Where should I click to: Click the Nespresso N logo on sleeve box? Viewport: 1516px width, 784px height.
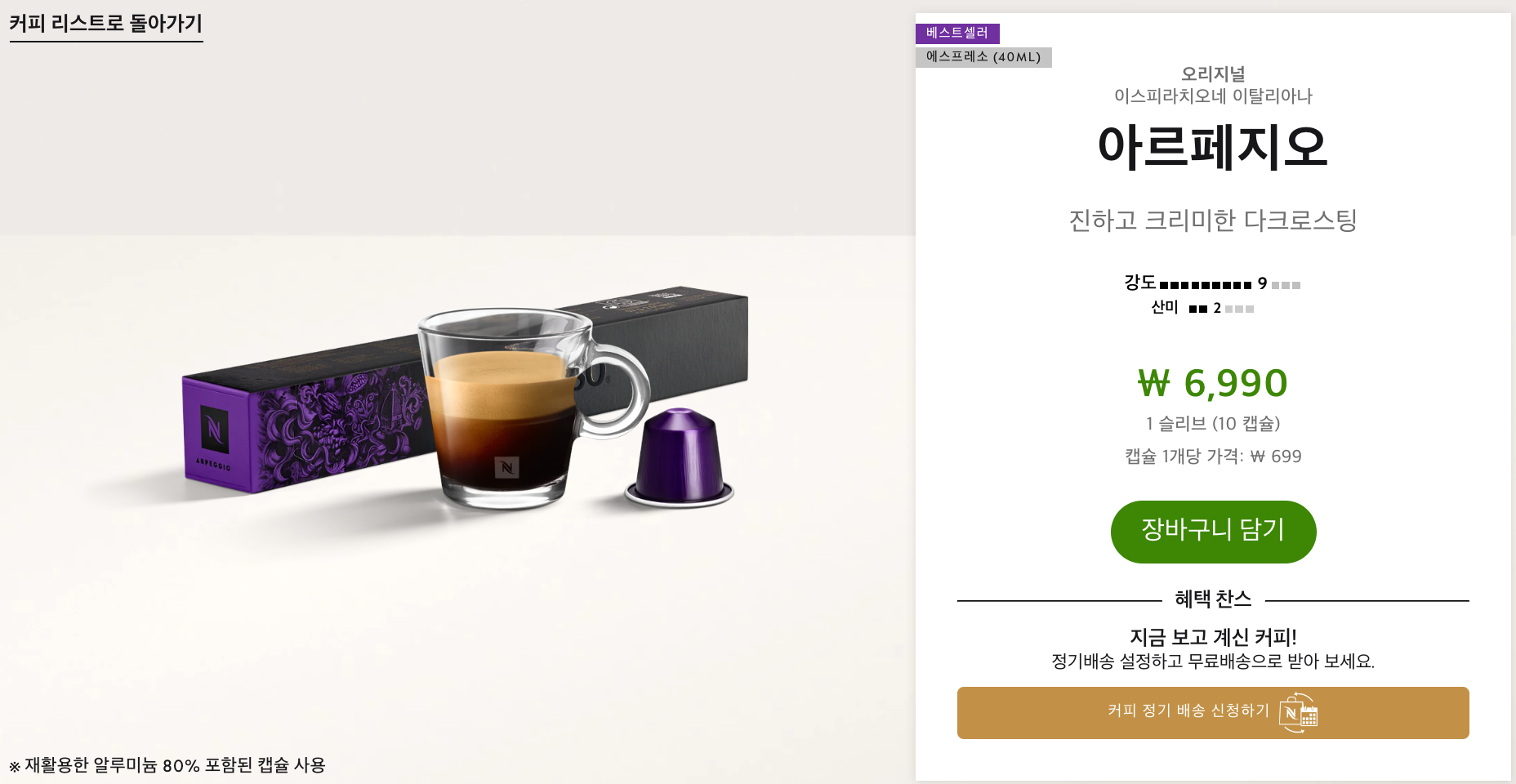coord(214,430)
